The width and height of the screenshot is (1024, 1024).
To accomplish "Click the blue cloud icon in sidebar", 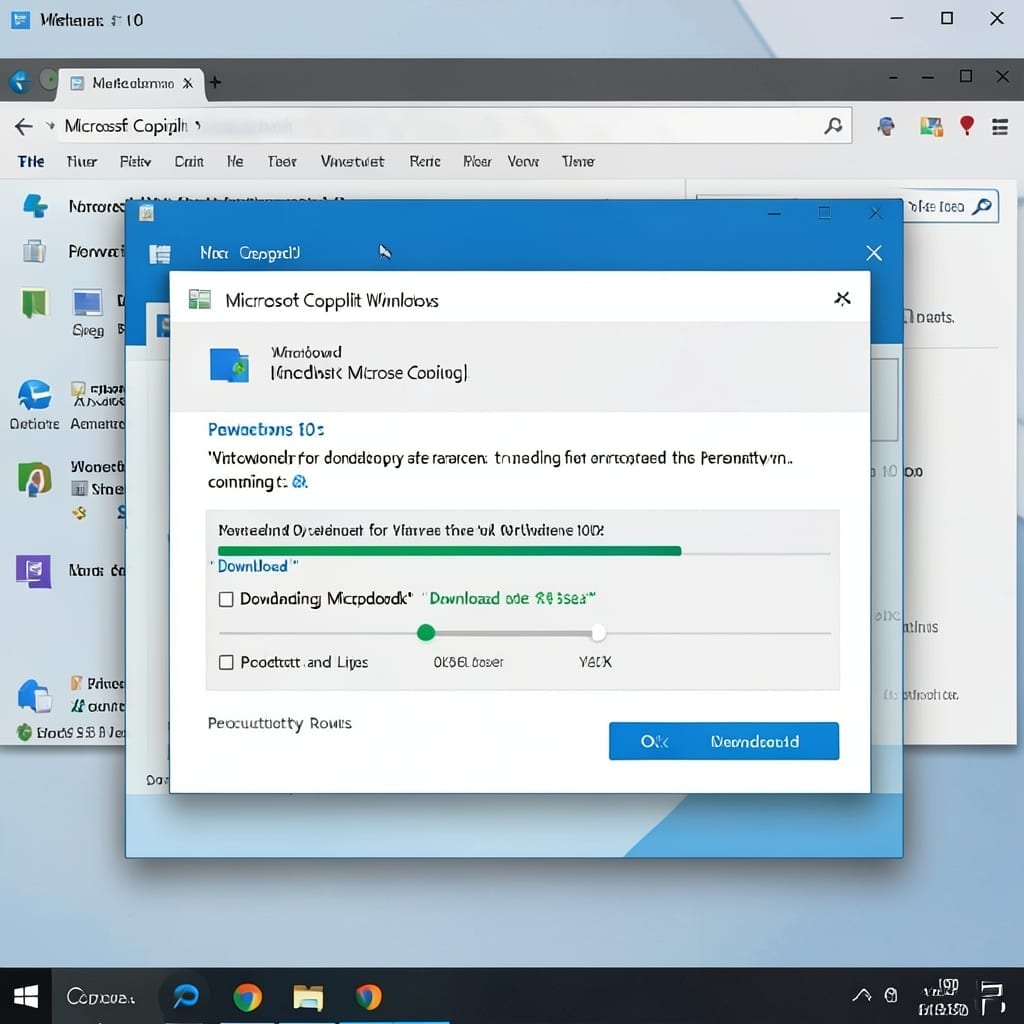I will [35, 695].
